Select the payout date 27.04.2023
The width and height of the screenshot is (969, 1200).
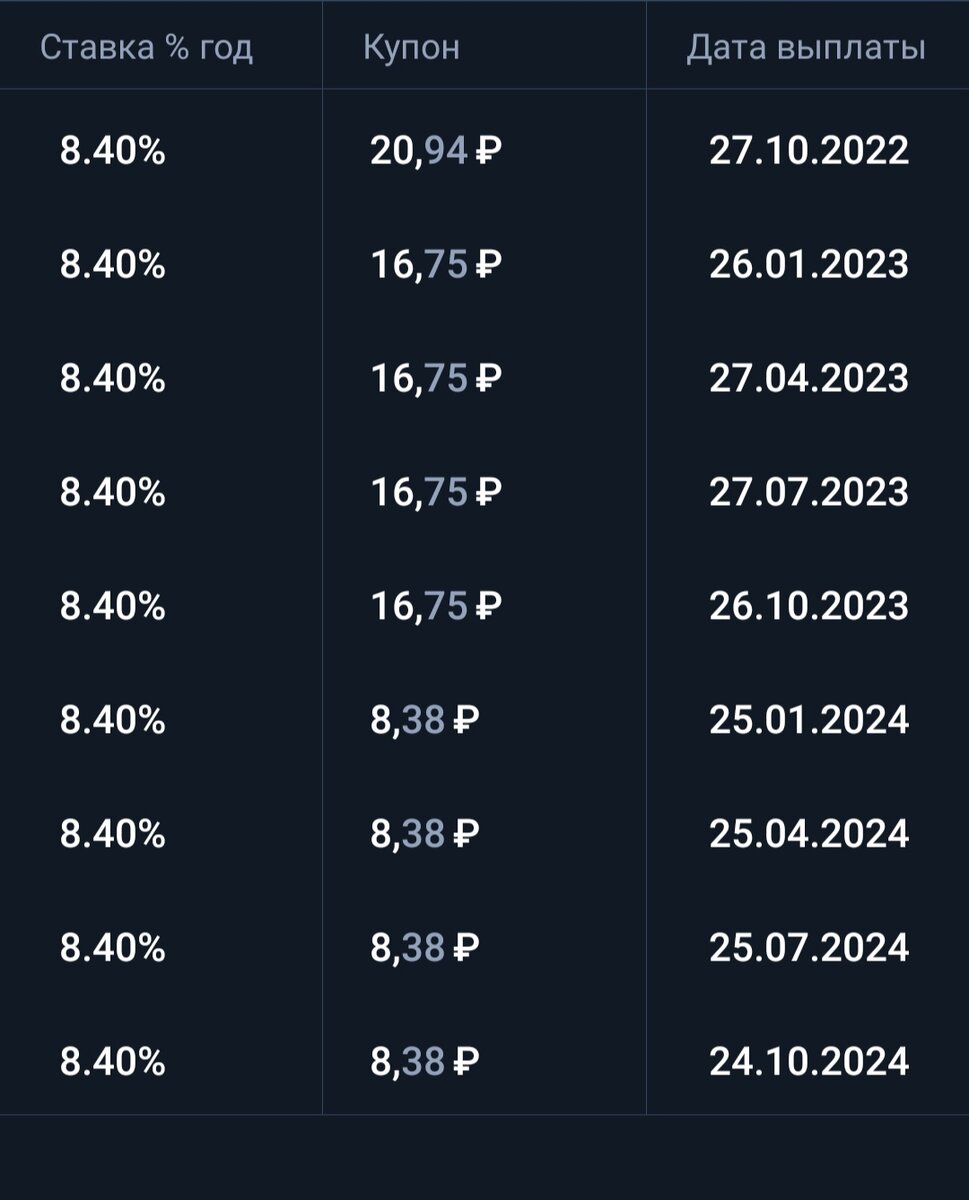click(809, 379)
